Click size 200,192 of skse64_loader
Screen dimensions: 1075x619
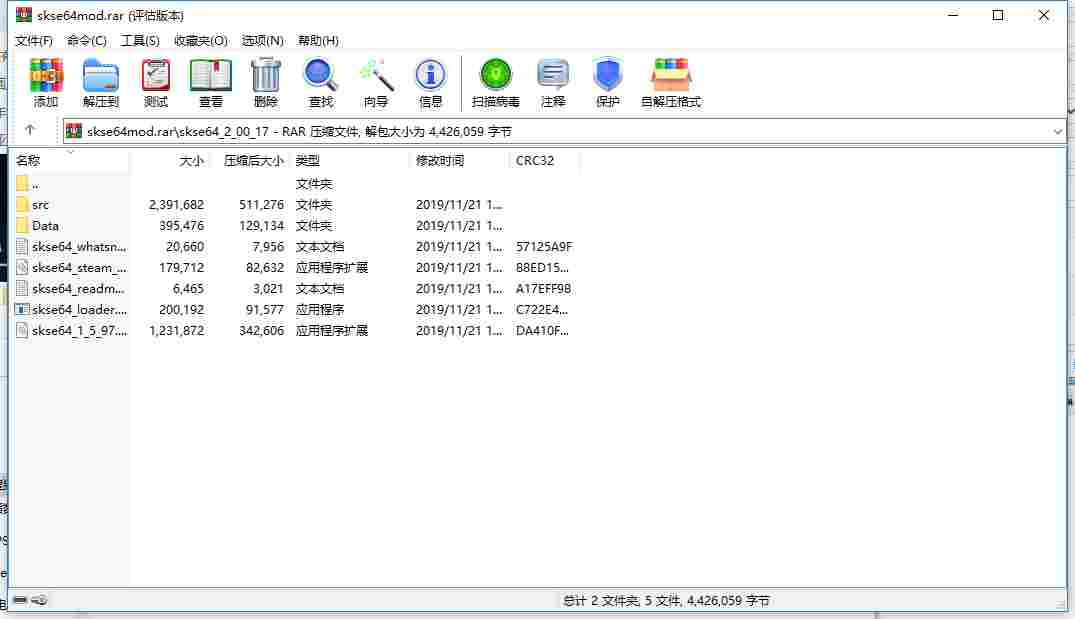(181, 309)
